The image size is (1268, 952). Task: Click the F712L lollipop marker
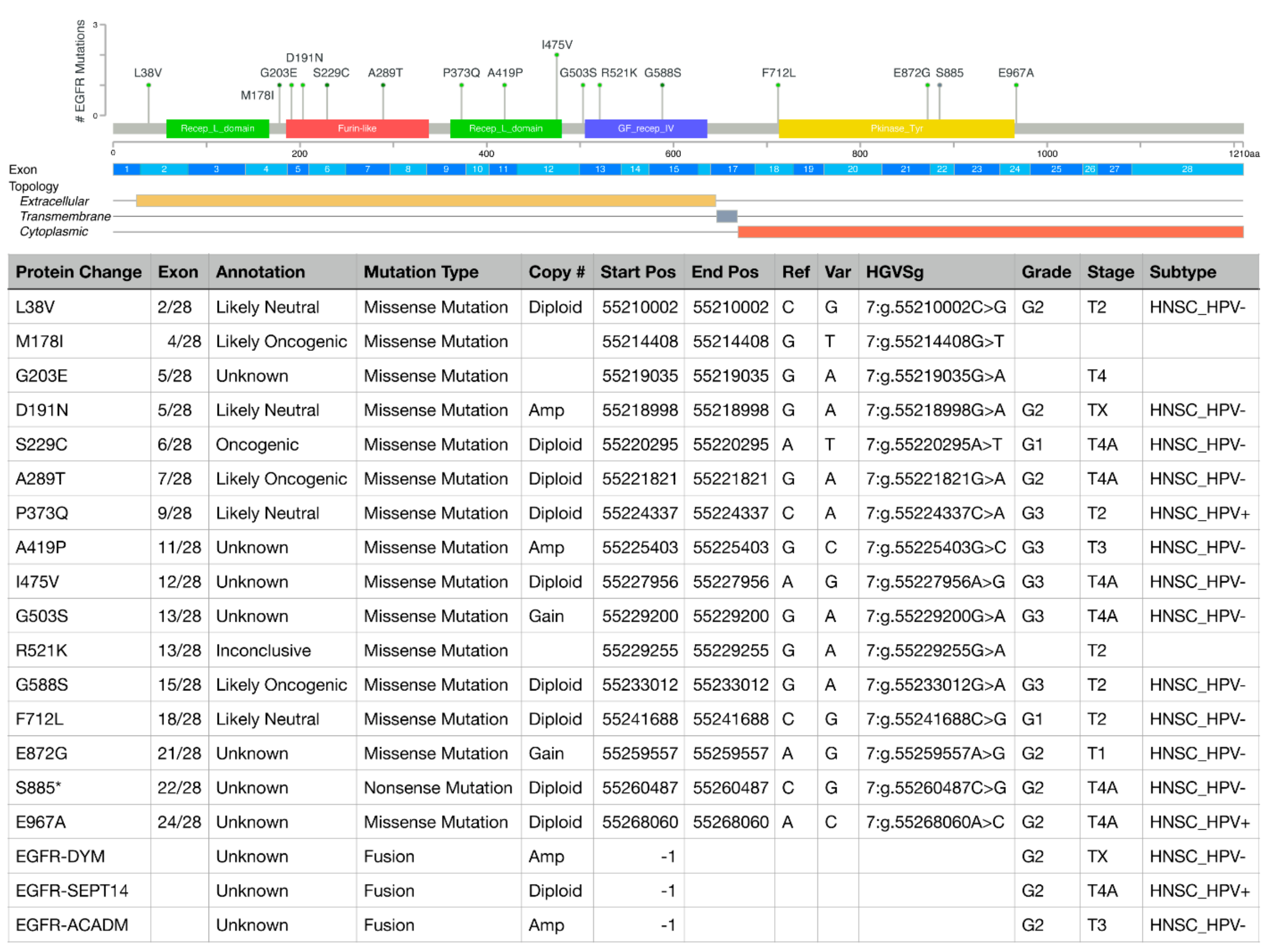pyautogui.click(x=778, y=85)
